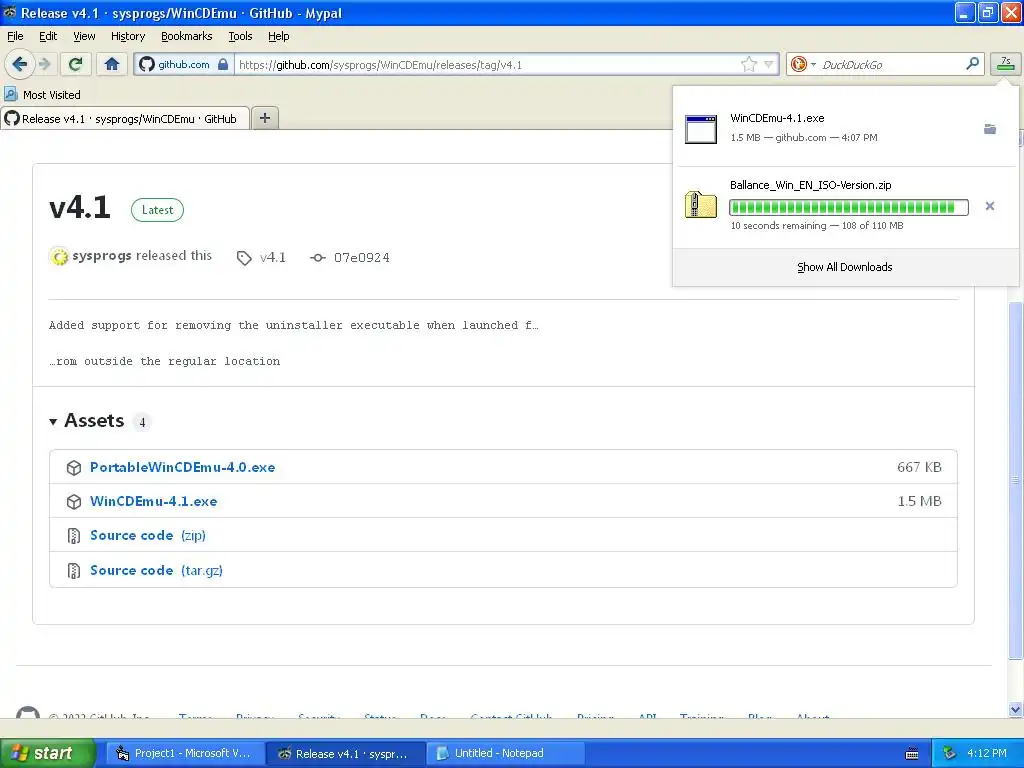1024x768 pixels.
Task: Download Source code (zip)
Action: coord(148,536)
